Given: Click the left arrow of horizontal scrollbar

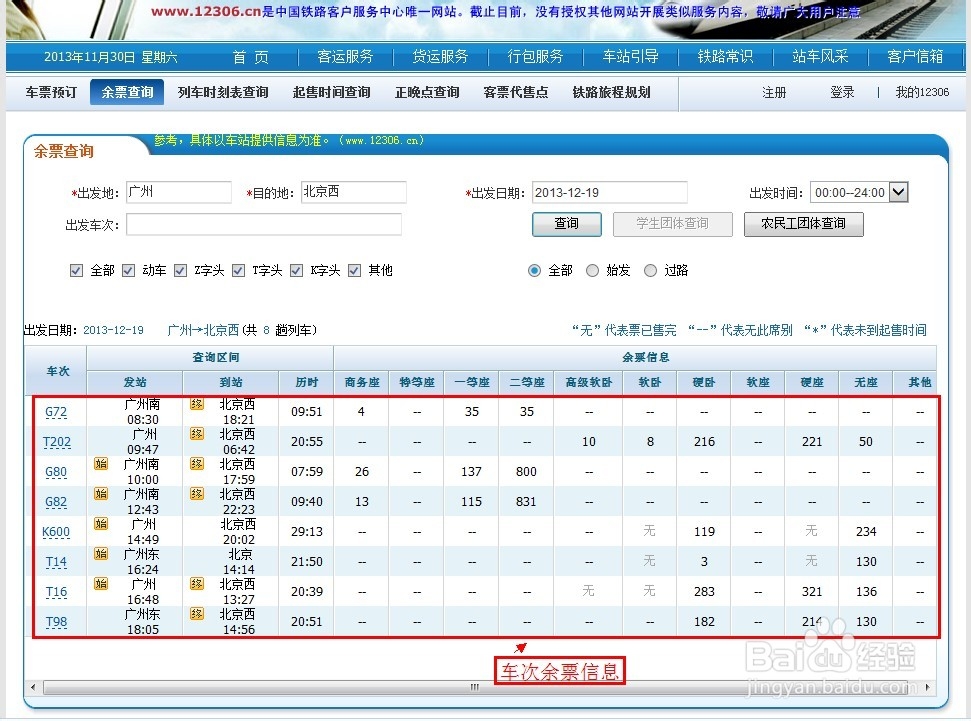Looking at the screenshot, I should pyautogui.click(x=33, y=687).
